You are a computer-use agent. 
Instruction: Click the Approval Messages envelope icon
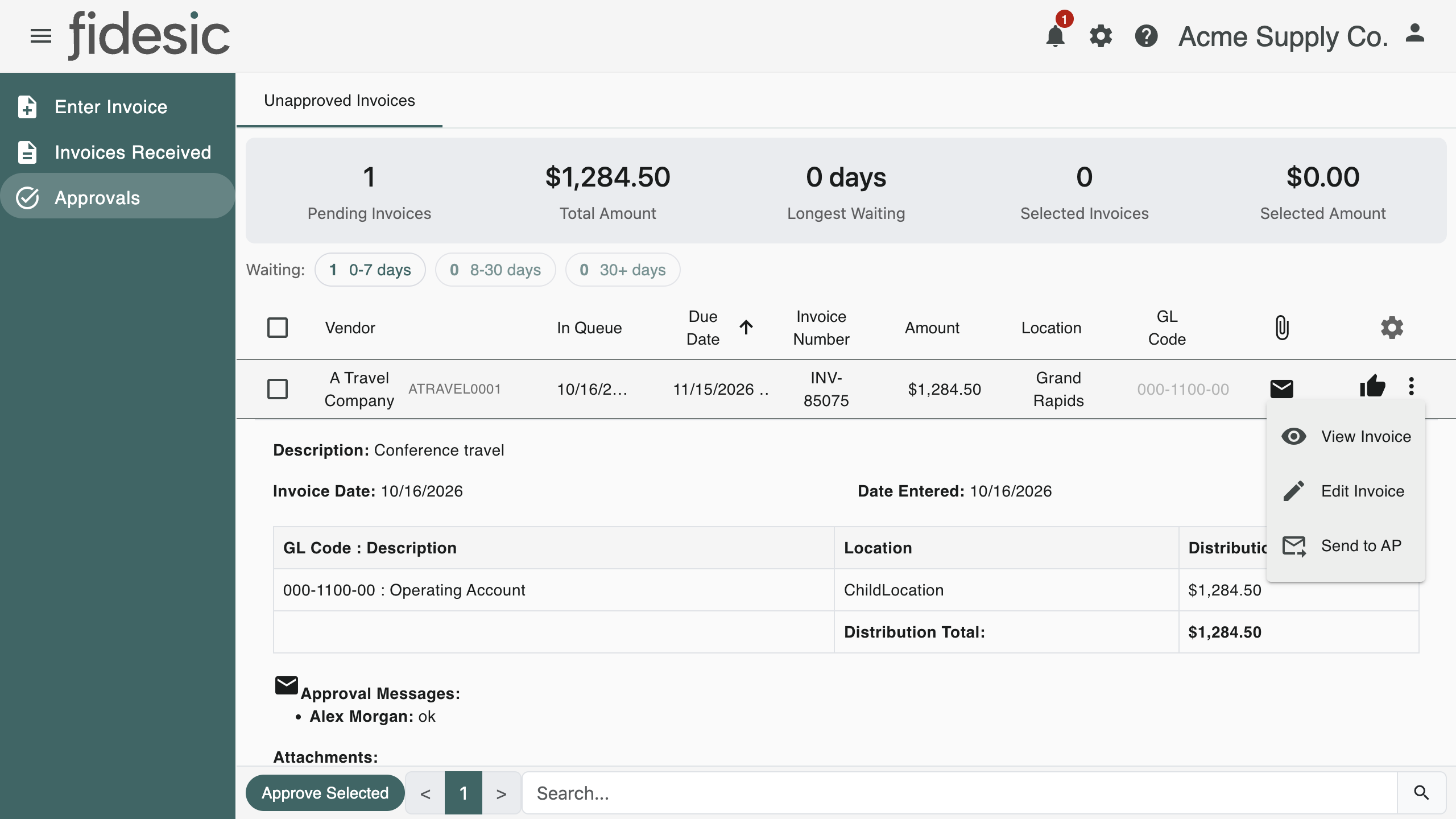coord(287,685)
